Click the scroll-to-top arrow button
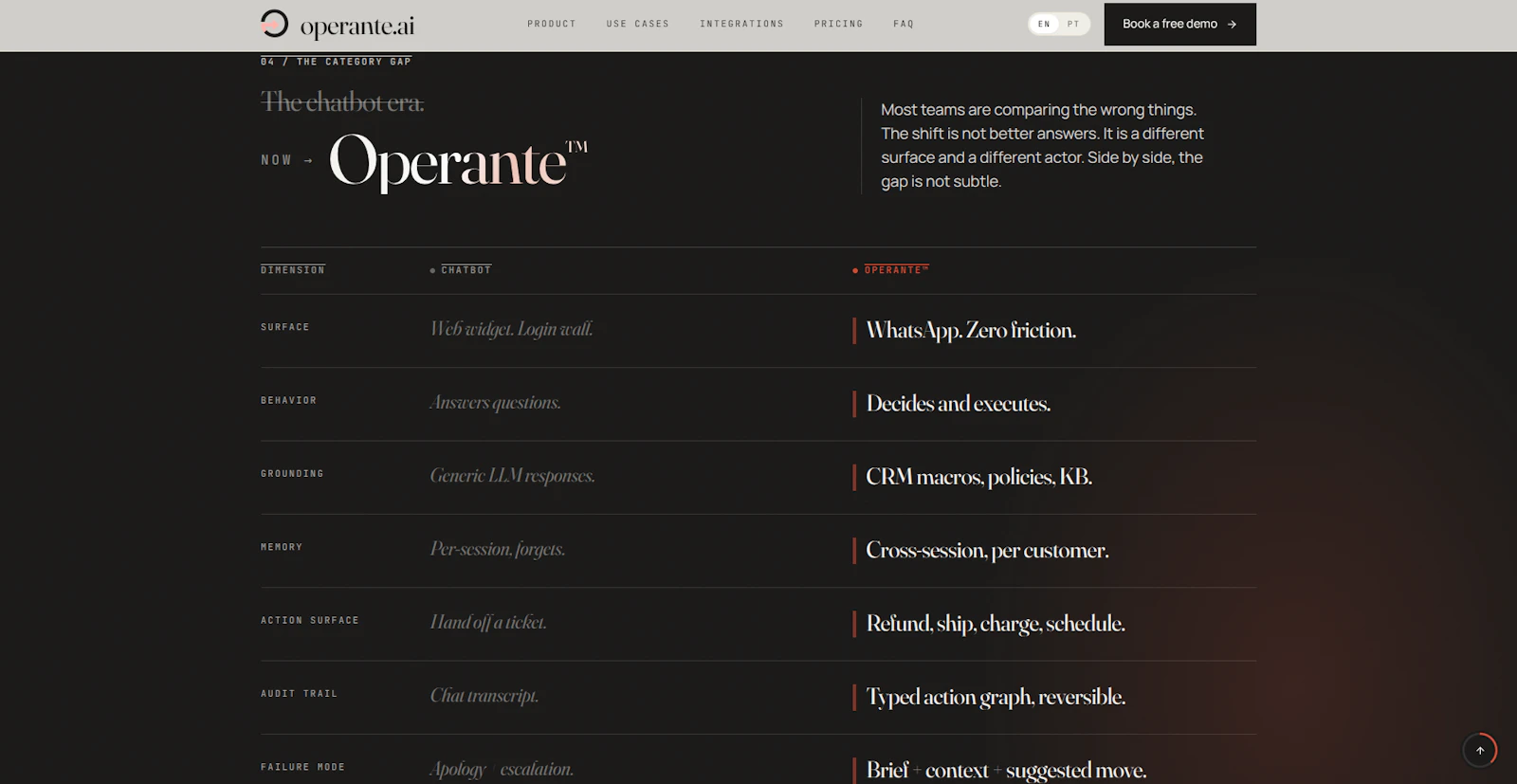This screenshot has height=784, width=1517. coord(1480,750)
